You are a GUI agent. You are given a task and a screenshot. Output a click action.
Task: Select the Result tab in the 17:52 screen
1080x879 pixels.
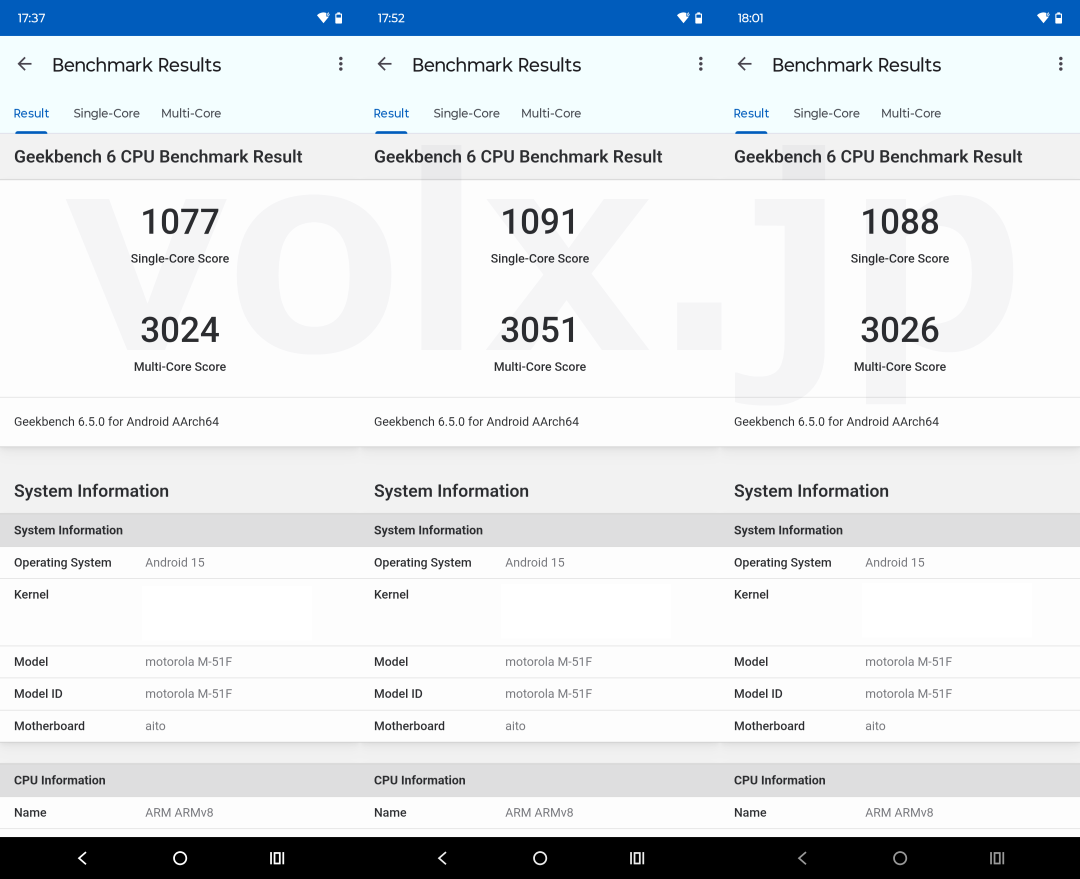[x=391, y=113]
